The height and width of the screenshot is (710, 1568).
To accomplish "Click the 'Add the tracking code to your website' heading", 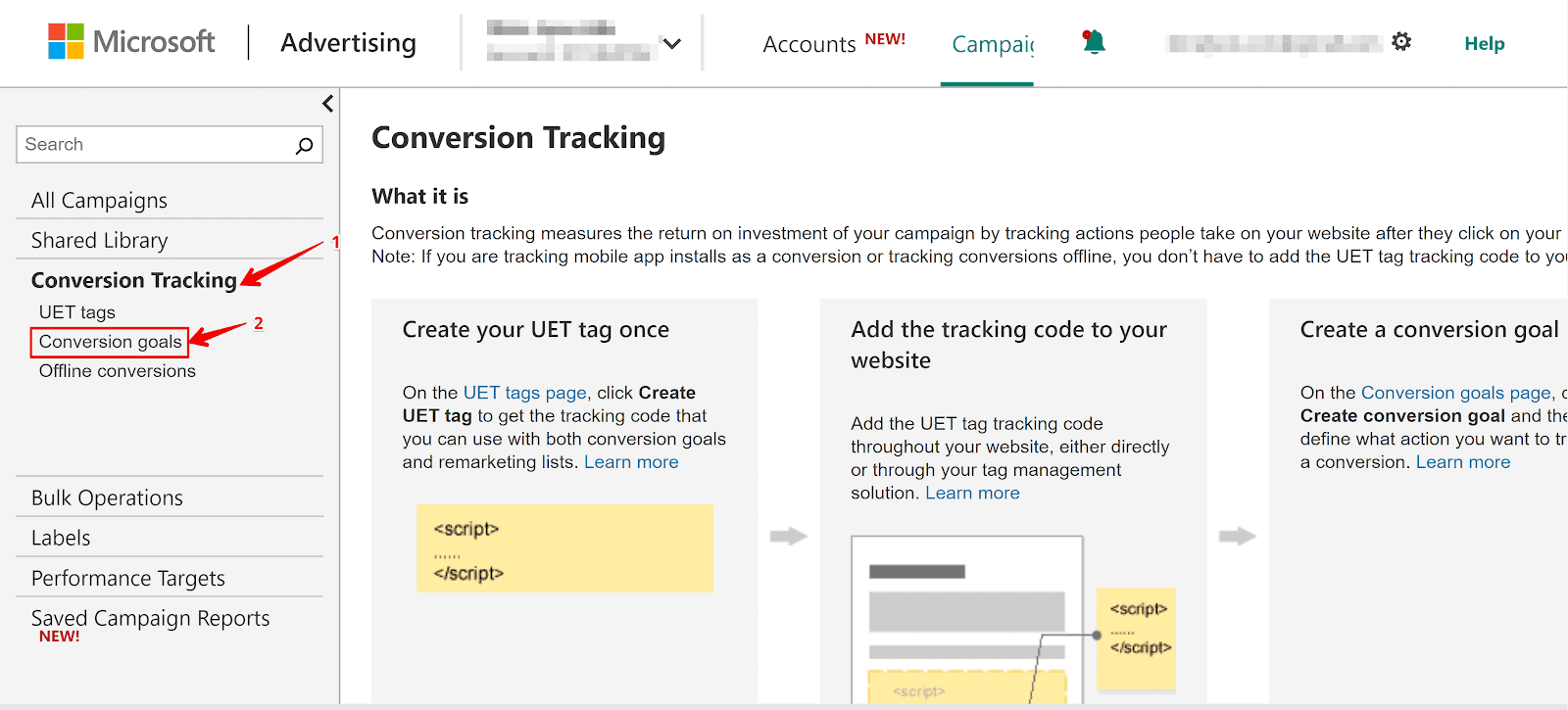I will [x=1009, y=345].
